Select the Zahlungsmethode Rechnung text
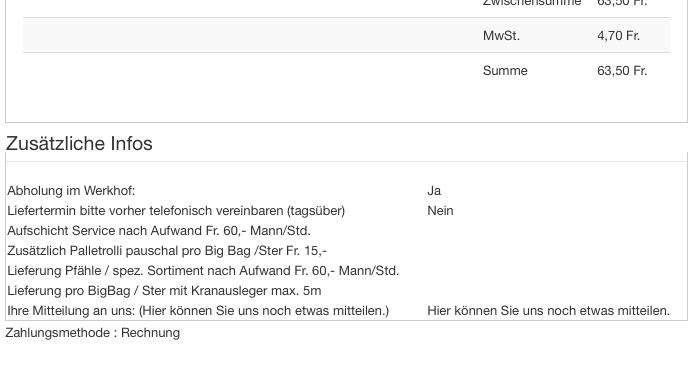 coord(92,333)
